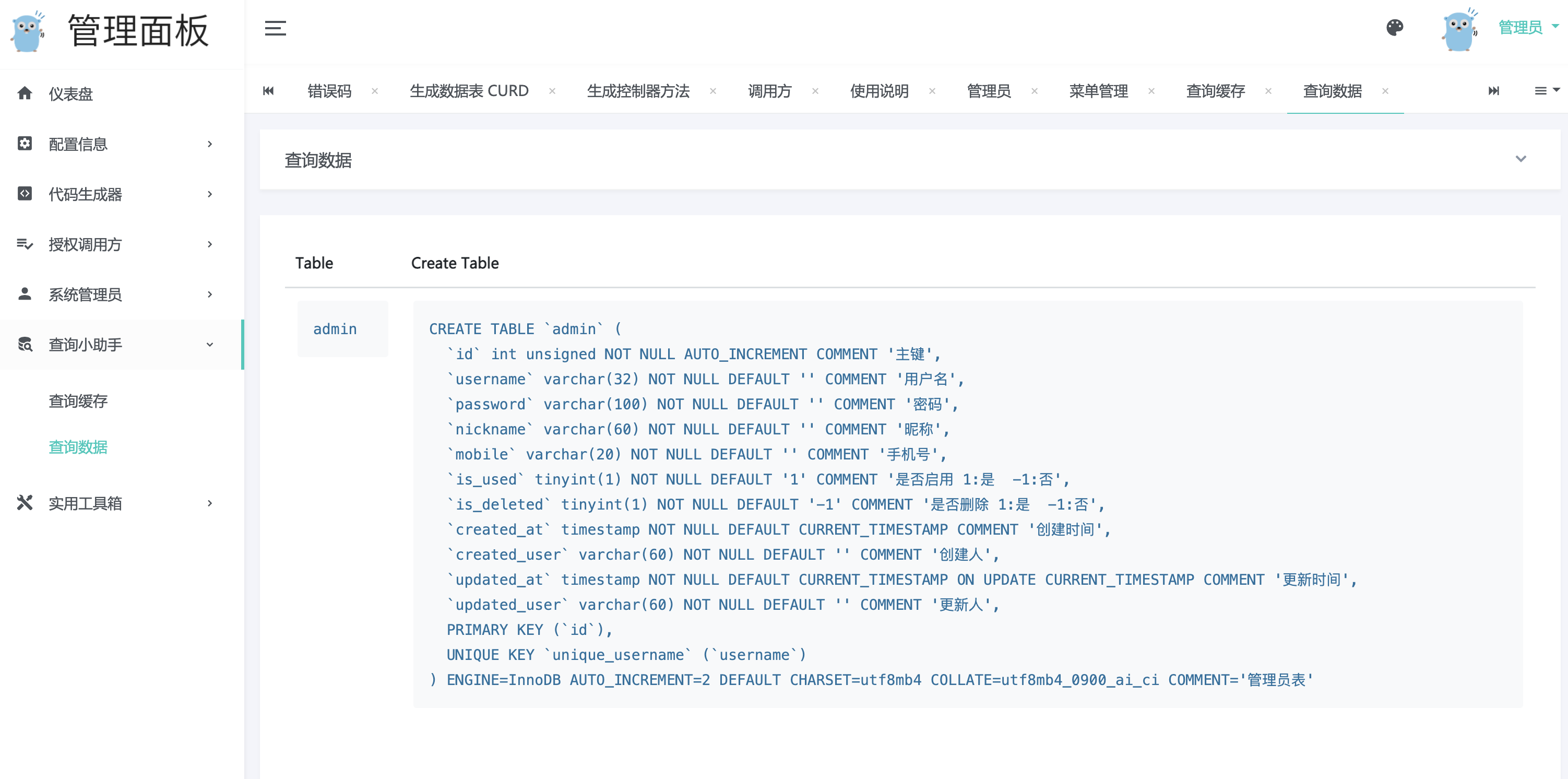Collapse the 查询数据 panel chevron
The image size is (1568, 779).
pyautogui.click(x=1521, y=159)
